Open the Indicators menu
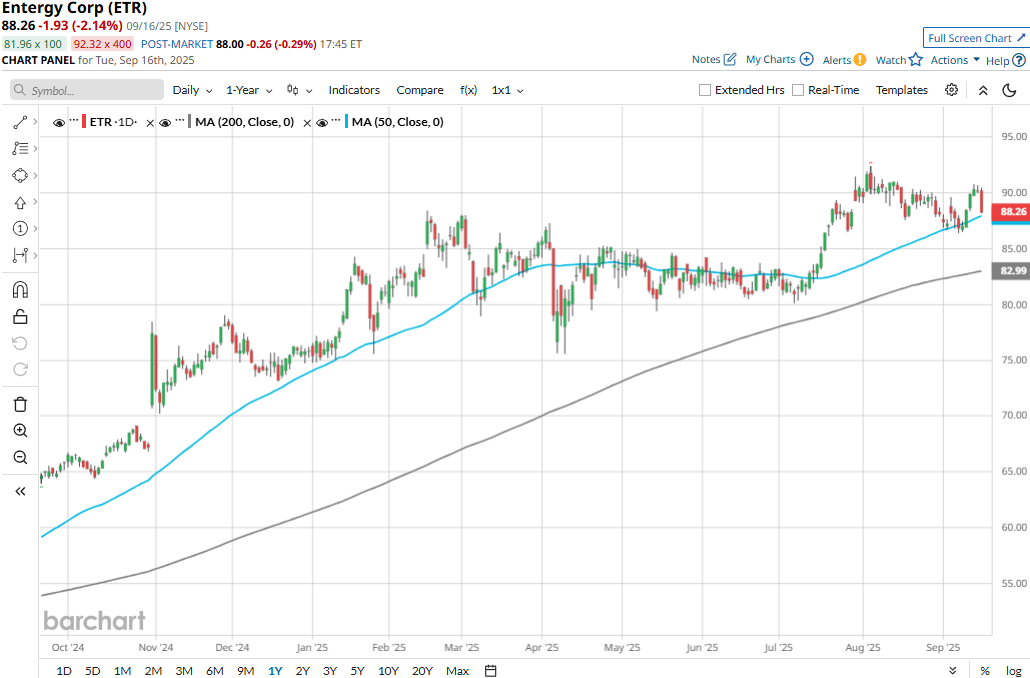 pos(354,90)
